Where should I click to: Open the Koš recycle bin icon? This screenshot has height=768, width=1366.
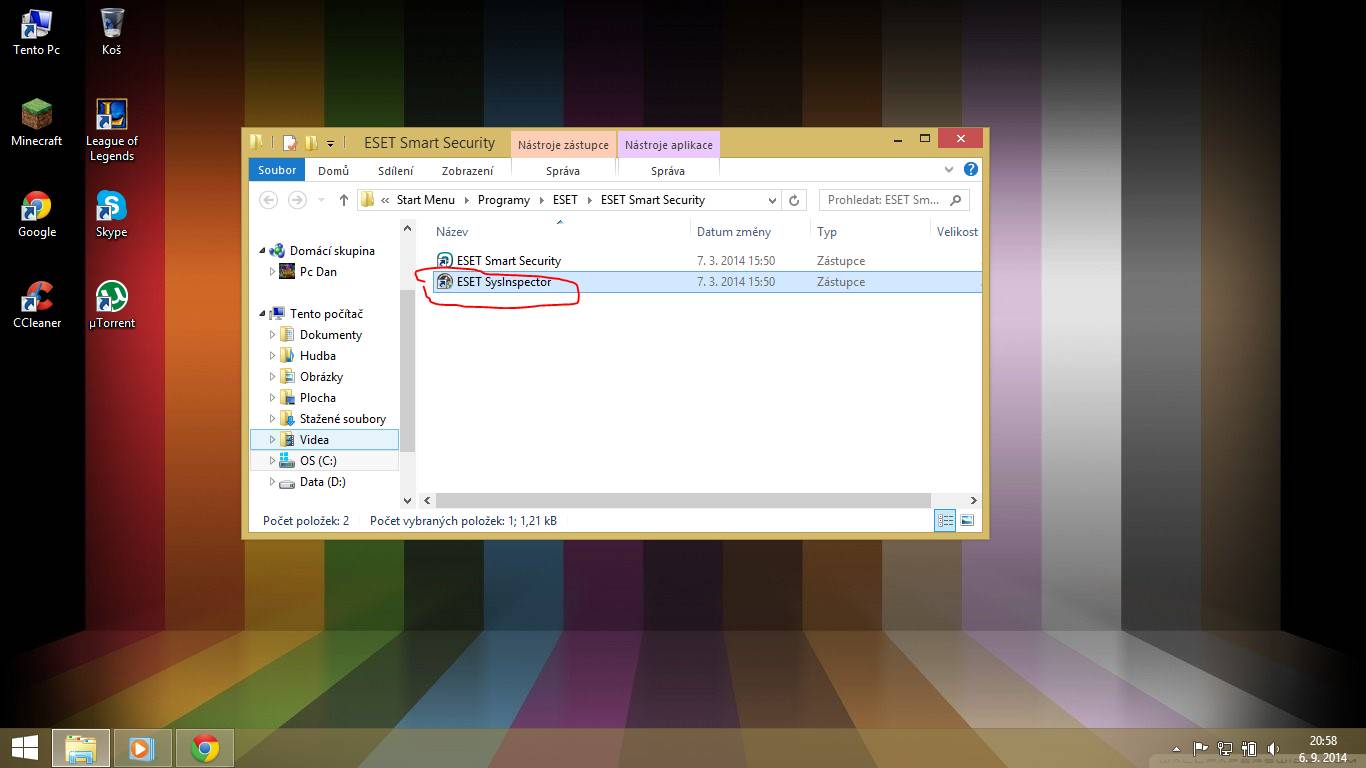pyautogui.click(x=111, y=31)
